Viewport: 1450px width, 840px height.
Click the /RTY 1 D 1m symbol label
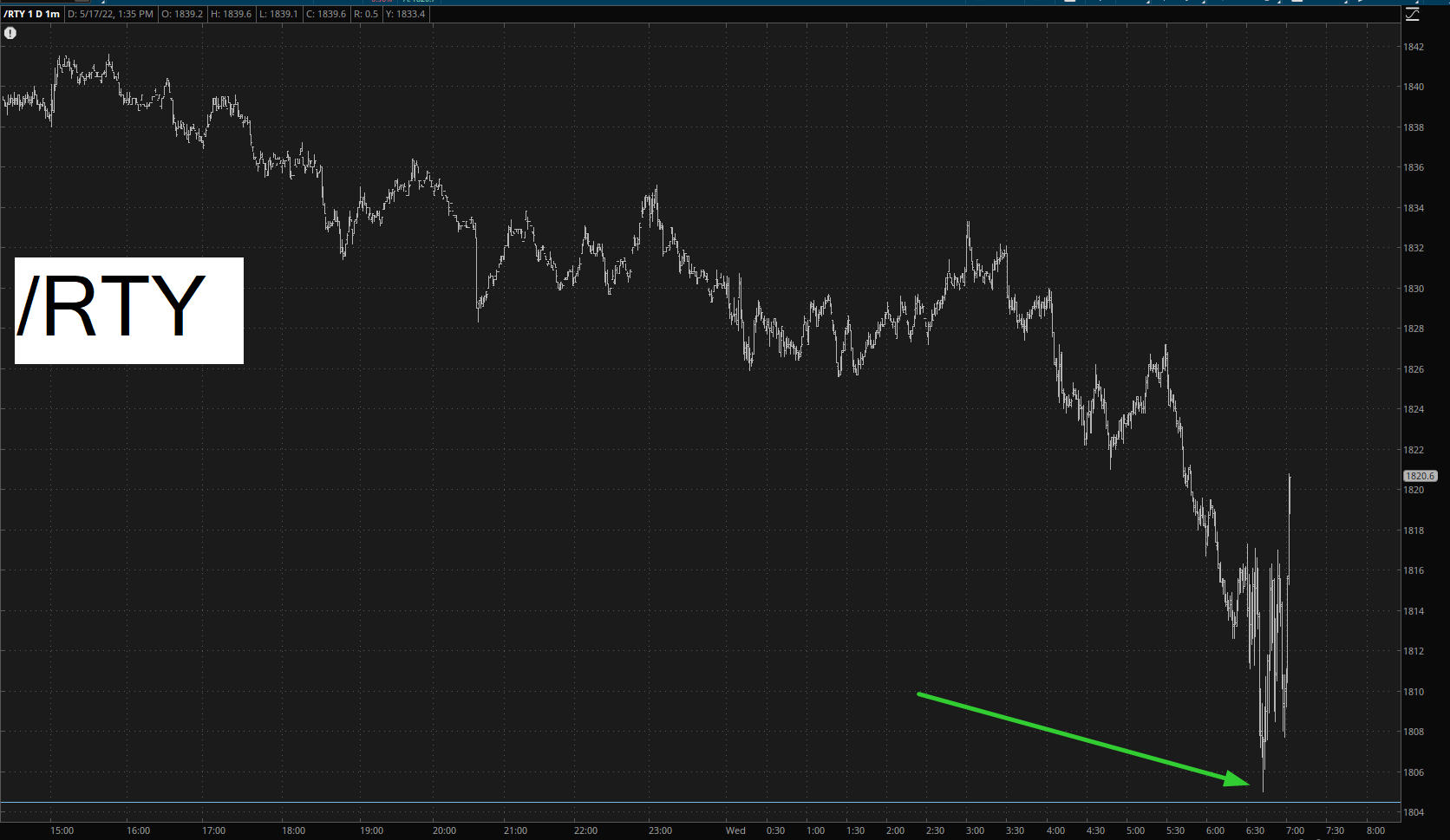pyautogui.click(x=32, y=14)
